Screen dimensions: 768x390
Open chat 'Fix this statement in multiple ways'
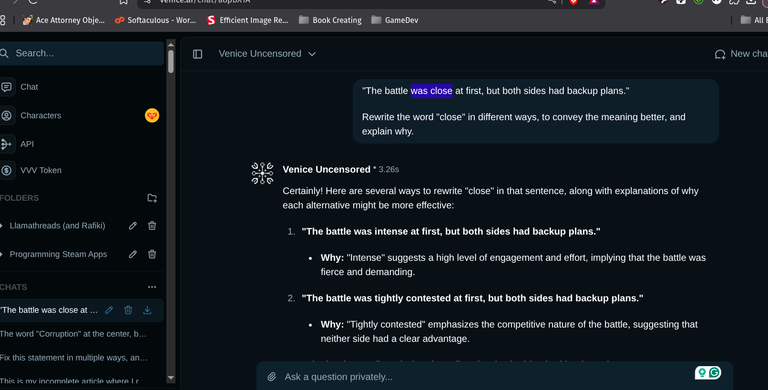(73, 358)
